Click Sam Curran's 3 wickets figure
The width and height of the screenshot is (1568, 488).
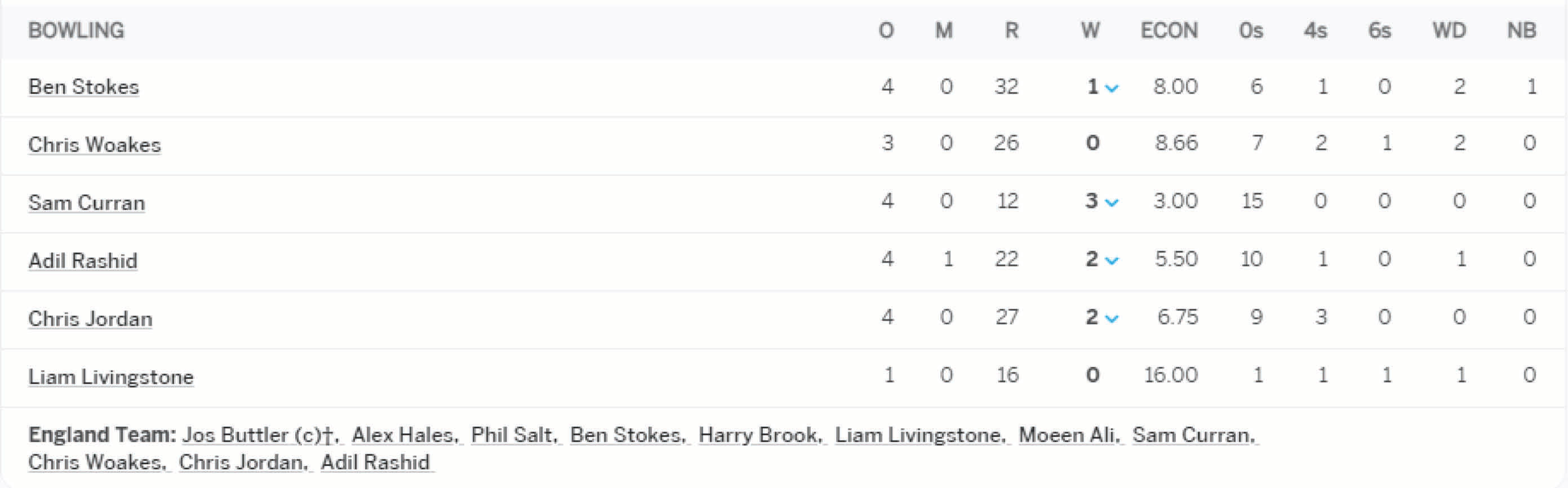click(x=1091, y=201)
